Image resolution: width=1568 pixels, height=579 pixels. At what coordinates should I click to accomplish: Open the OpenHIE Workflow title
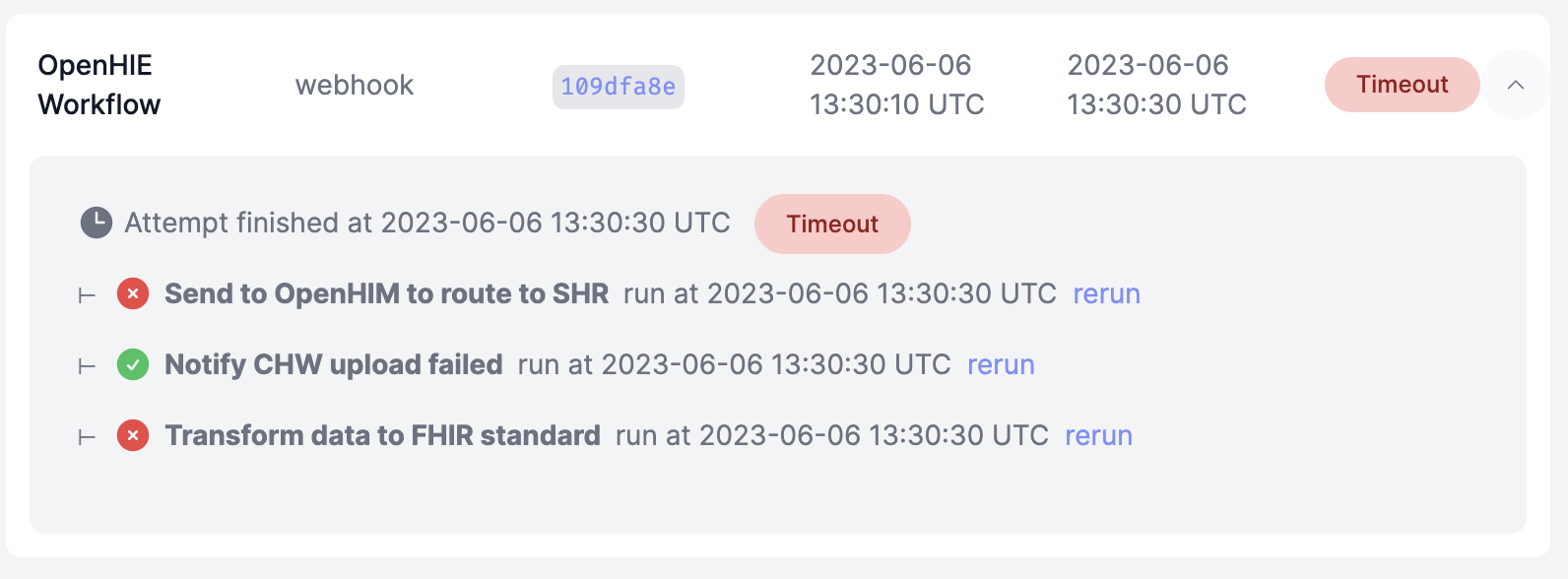(98, 85)
